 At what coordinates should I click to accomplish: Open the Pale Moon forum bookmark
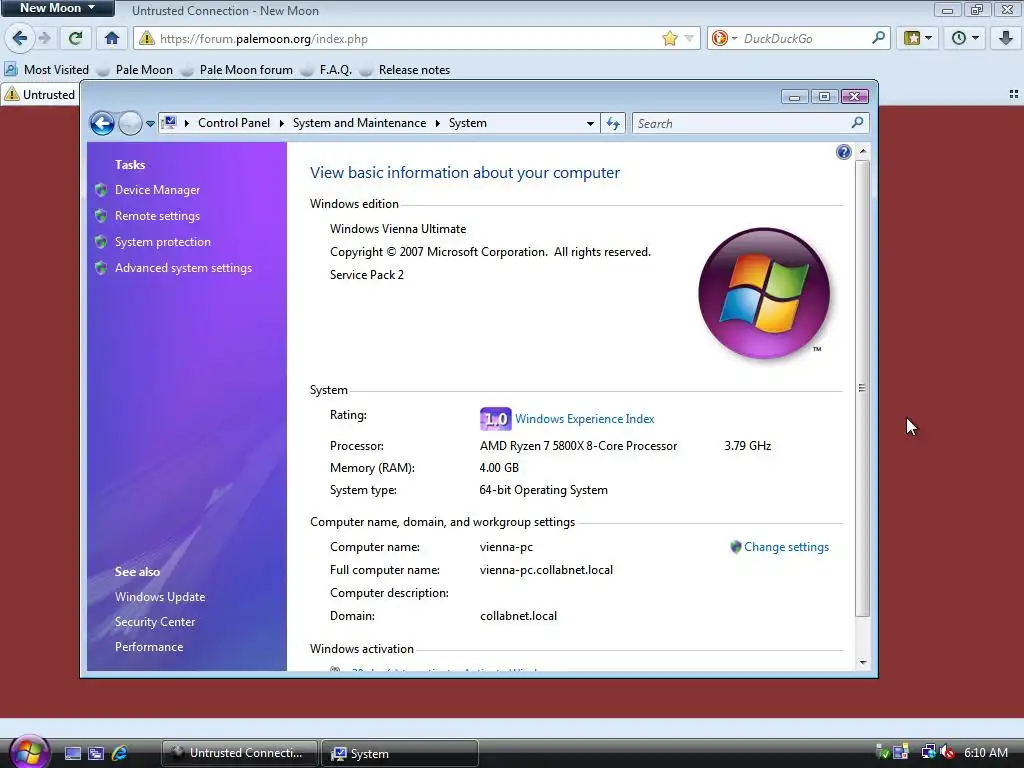[237, 70]
